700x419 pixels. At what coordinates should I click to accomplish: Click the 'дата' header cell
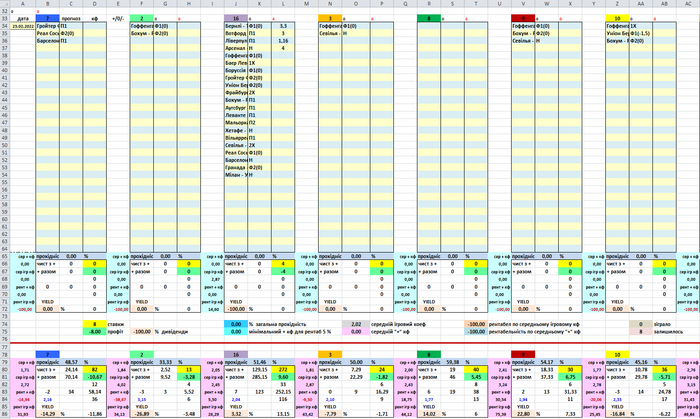point(23,19)
